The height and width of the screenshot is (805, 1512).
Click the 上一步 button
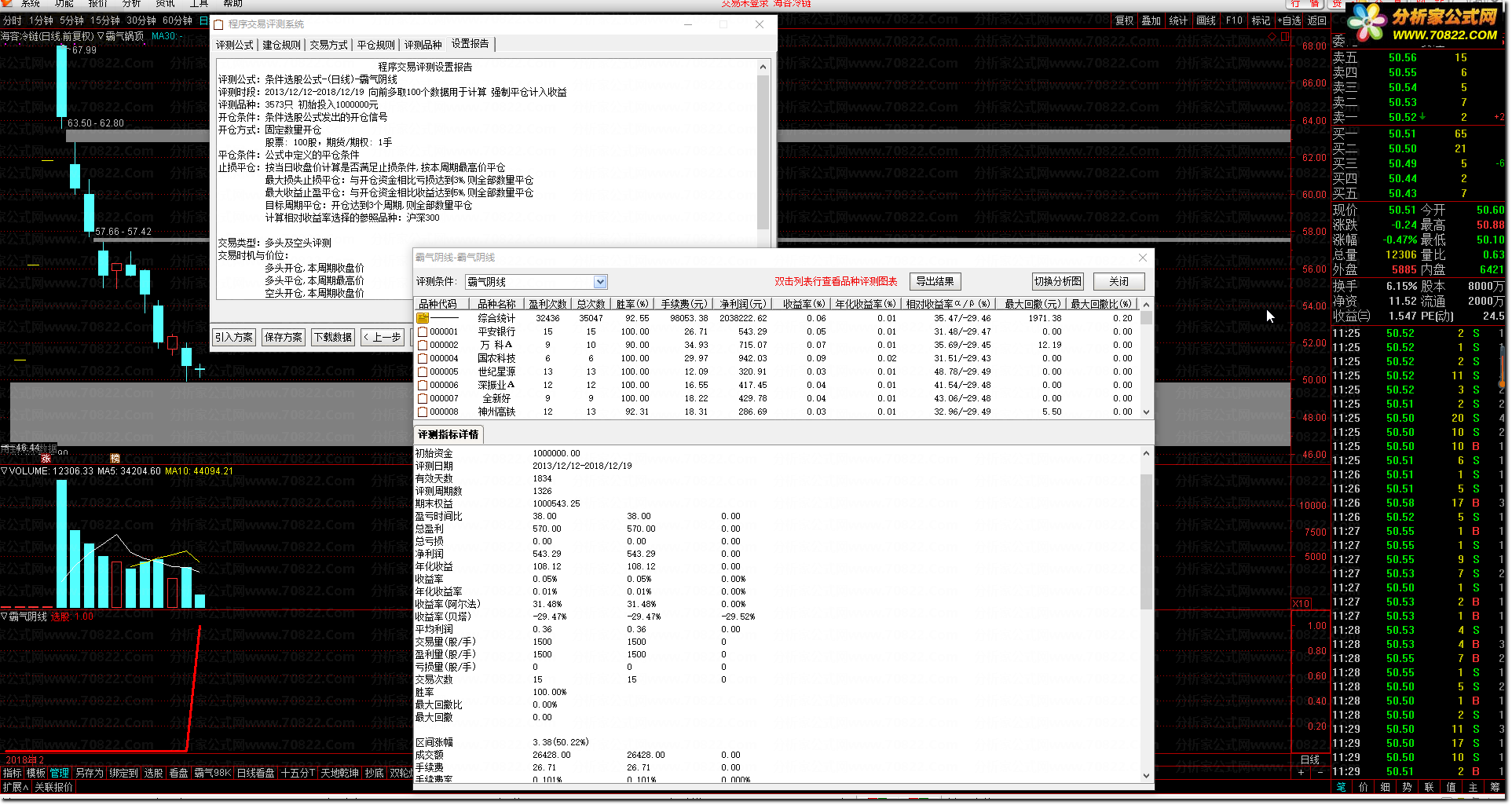(382, 338)
